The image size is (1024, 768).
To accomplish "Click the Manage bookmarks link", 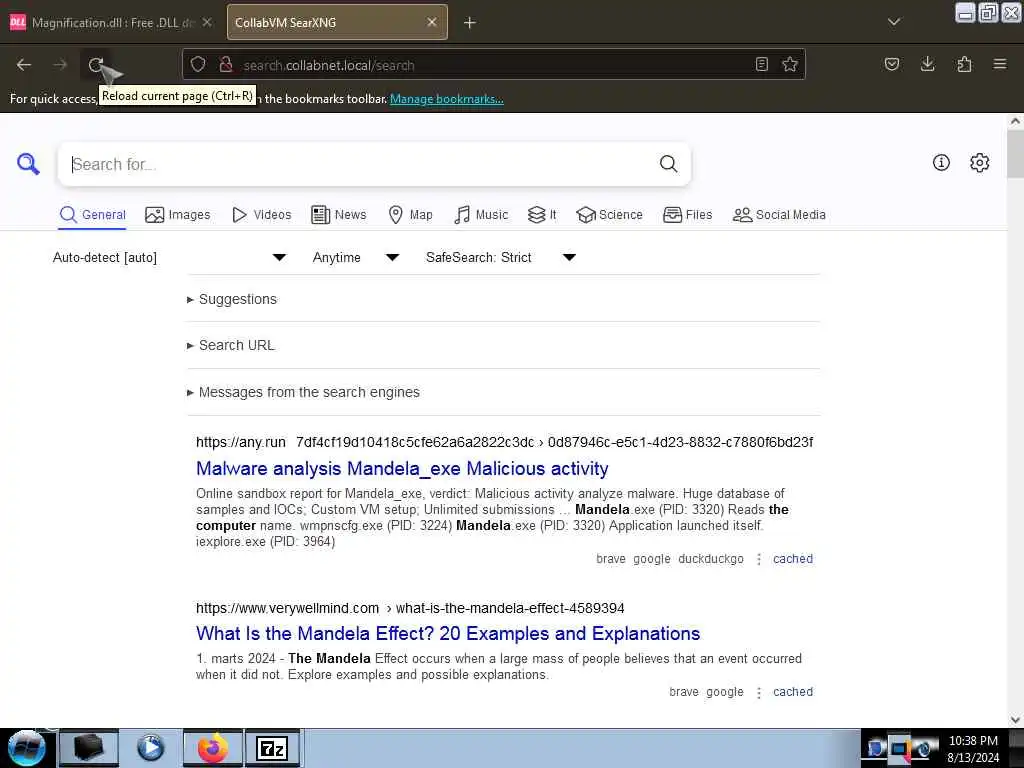I will 447,99.
